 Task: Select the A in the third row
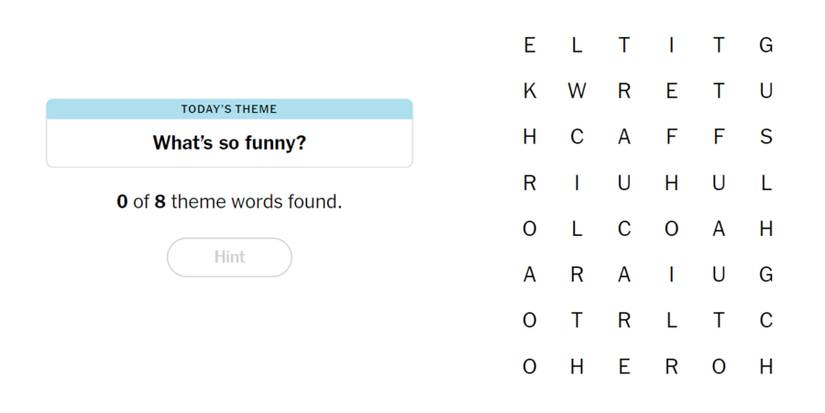[624, 137]
